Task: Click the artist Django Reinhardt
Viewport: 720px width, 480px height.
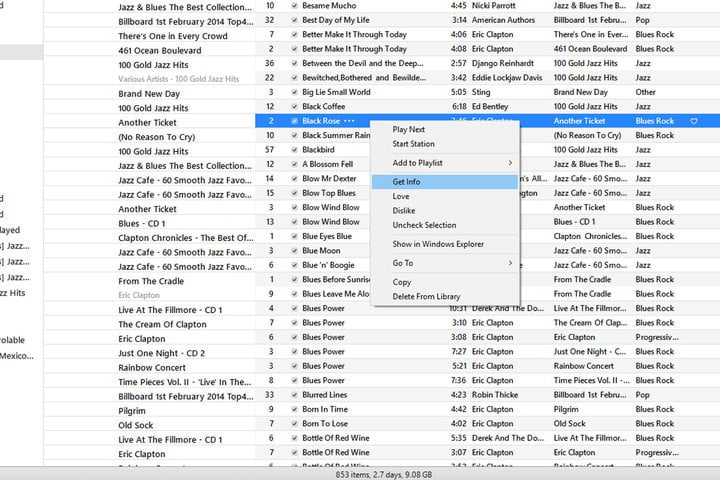Action: click(x=503, y=63)
